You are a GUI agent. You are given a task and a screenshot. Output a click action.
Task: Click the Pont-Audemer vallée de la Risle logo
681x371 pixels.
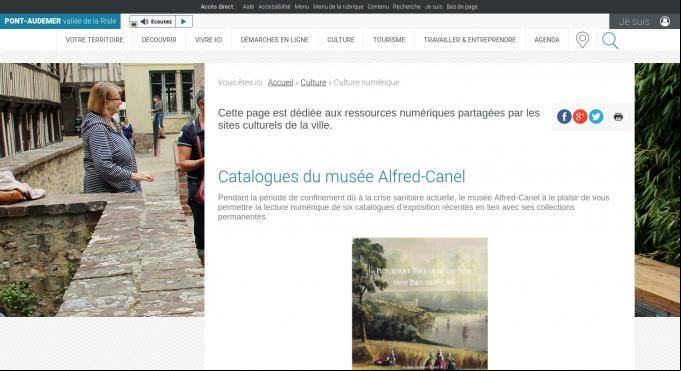pyautogui.click(x=60, y=21)
